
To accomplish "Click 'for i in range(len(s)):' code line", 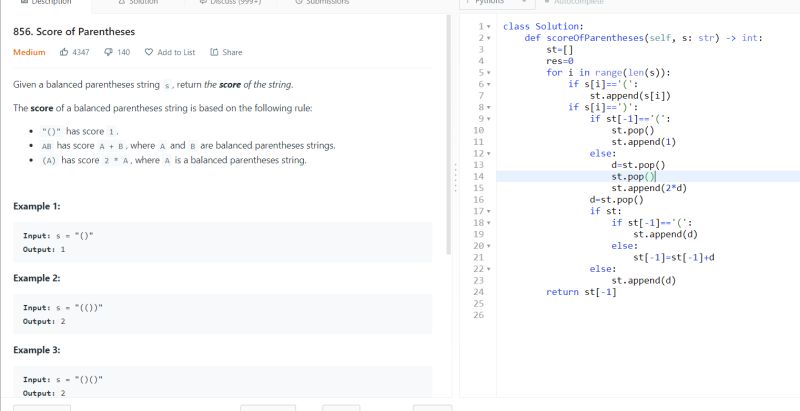I will tap(608, 73).
